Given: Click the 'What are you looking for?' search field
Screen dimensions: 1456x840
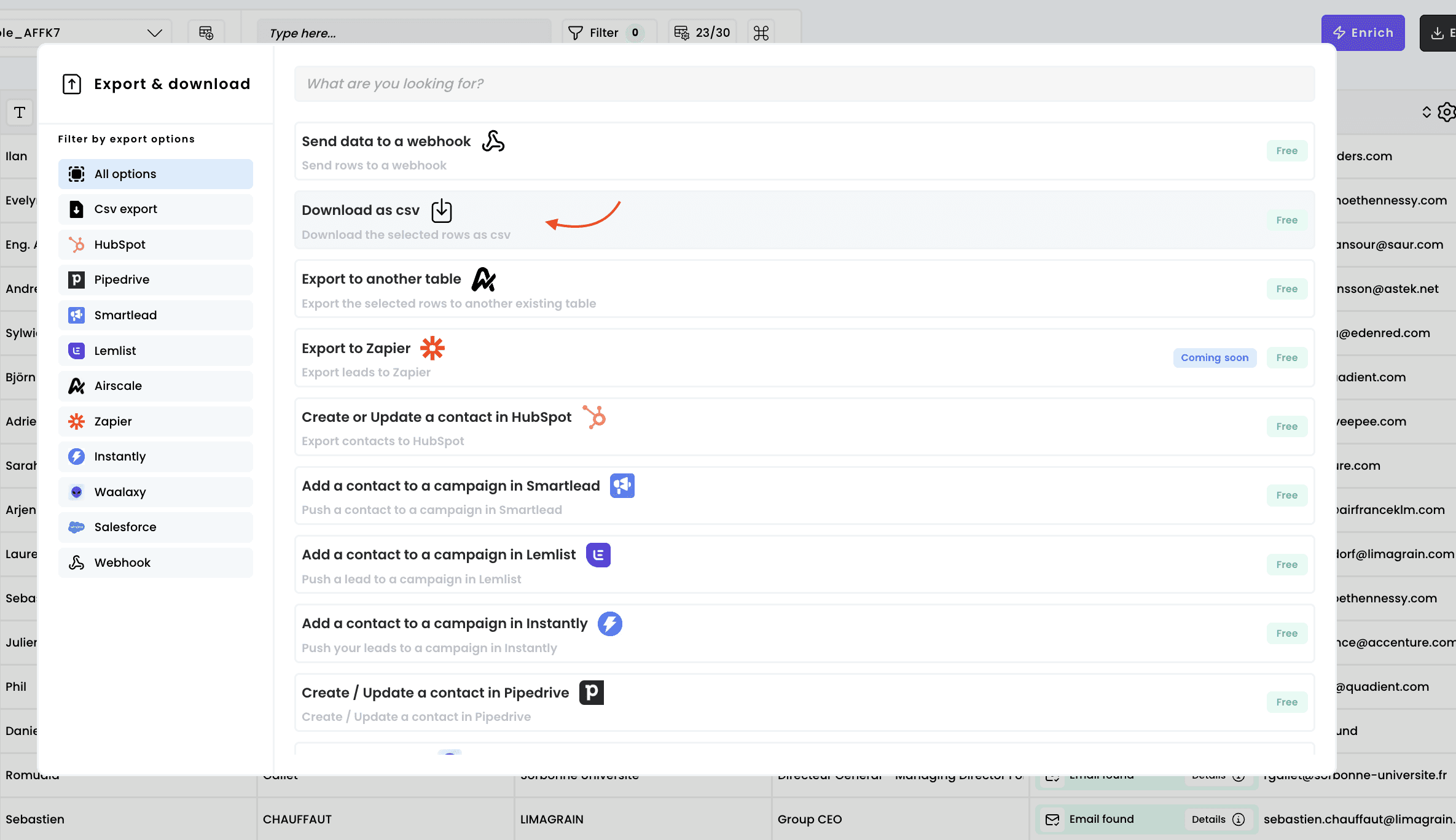Looking at the screenshot, I should point(804,84).
